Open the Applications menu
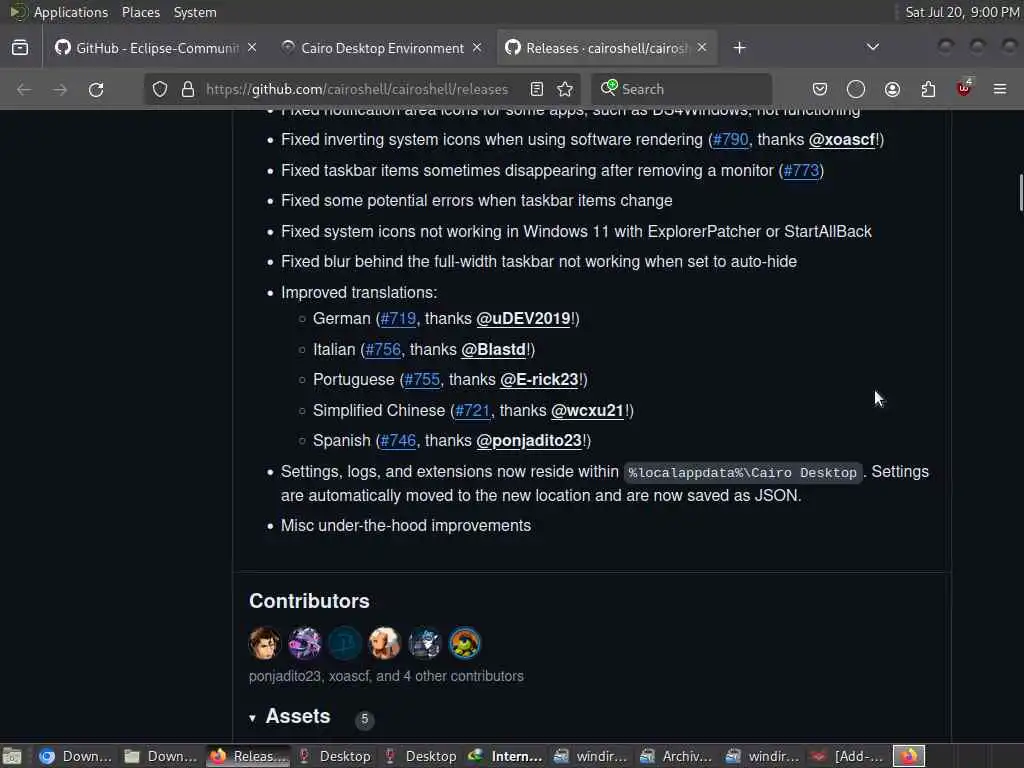This screenshot has width=1024, height=768. coord(71,12)
